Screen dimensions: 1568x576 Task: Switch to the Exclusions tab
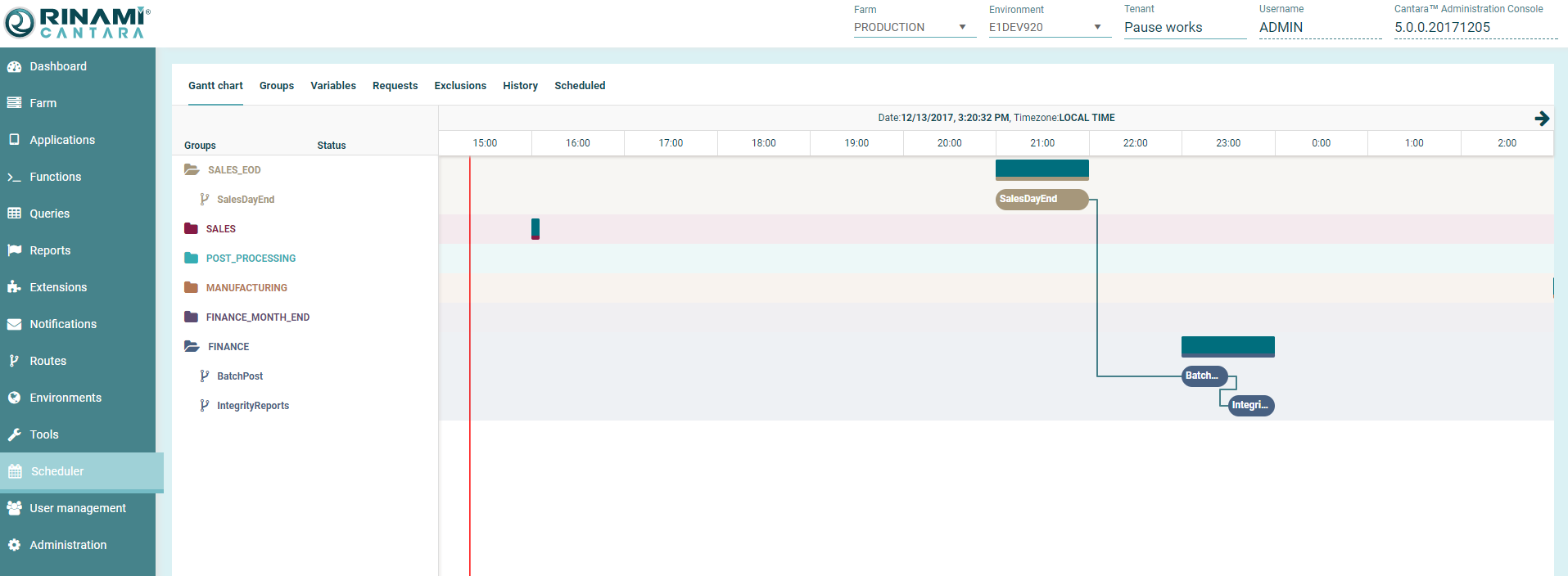[459, 86]
